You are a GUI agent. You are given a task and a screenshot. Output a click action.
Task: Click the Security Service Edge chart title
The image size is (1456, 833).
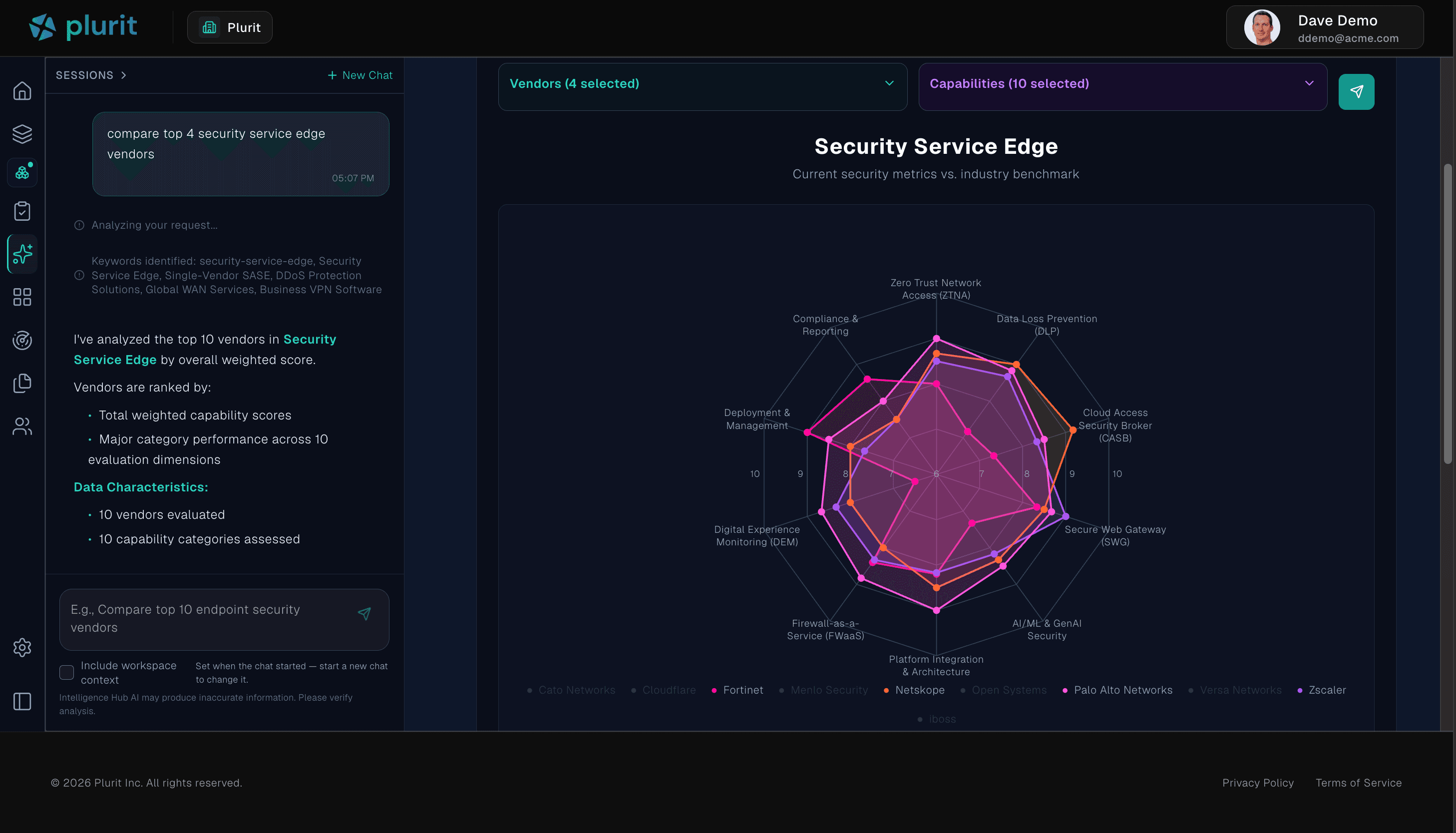936,146
